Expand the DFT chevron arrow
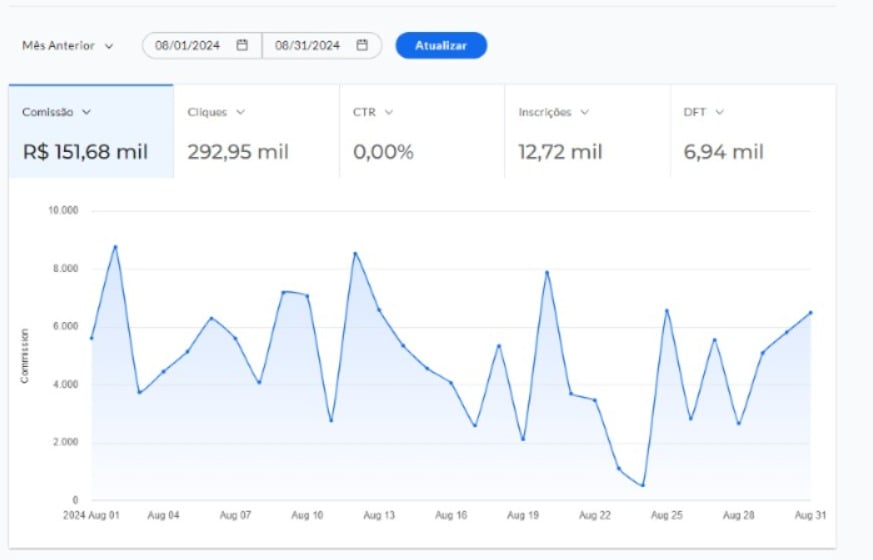 [720, 112]
